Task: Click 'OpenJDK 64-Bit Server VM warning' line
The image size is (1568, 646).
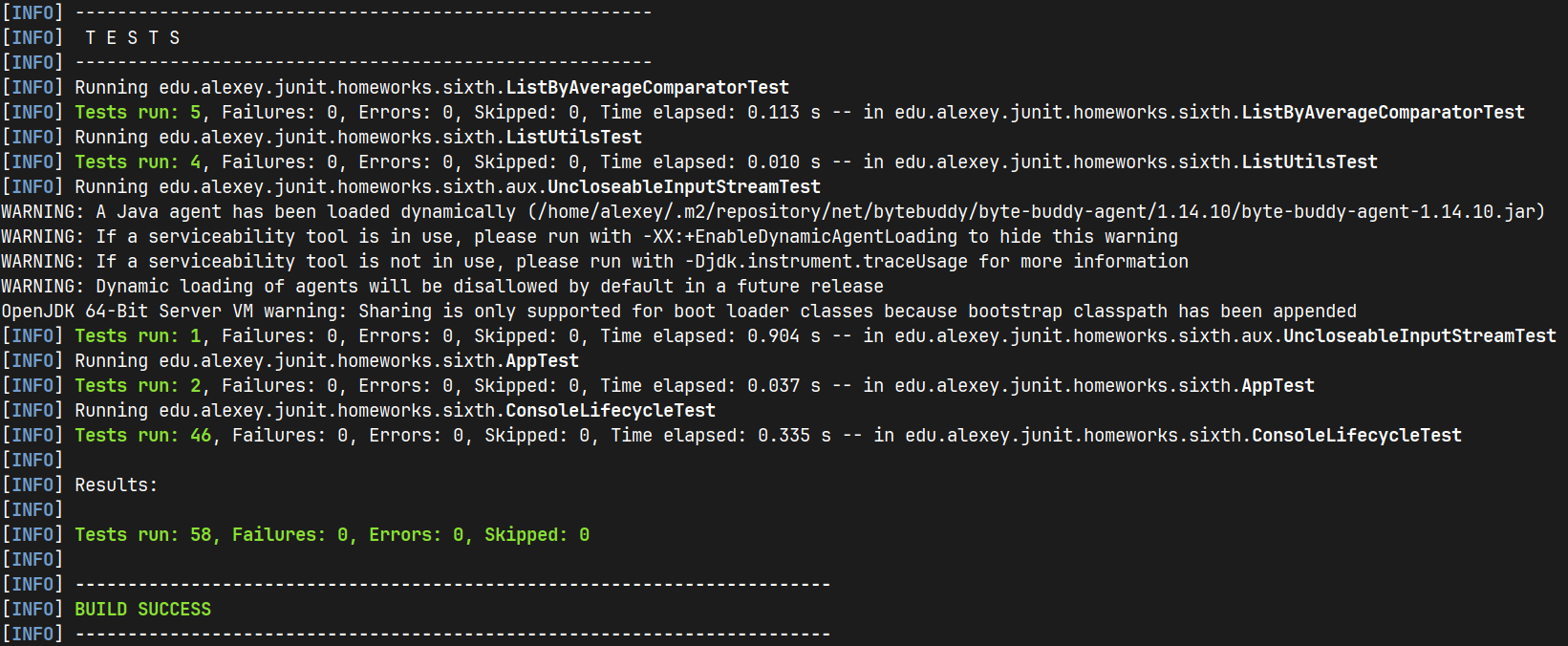Action: 679,312
